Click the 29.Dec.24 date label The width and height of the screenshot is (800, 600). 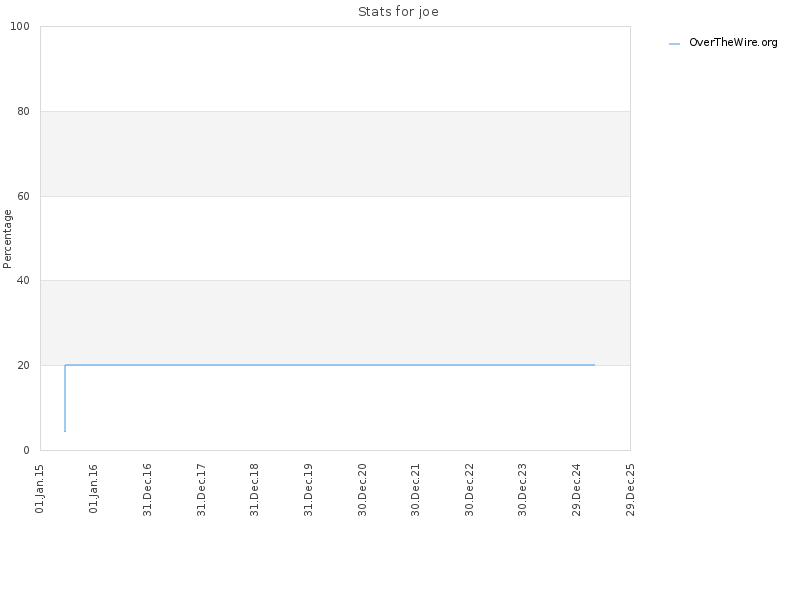577,490
